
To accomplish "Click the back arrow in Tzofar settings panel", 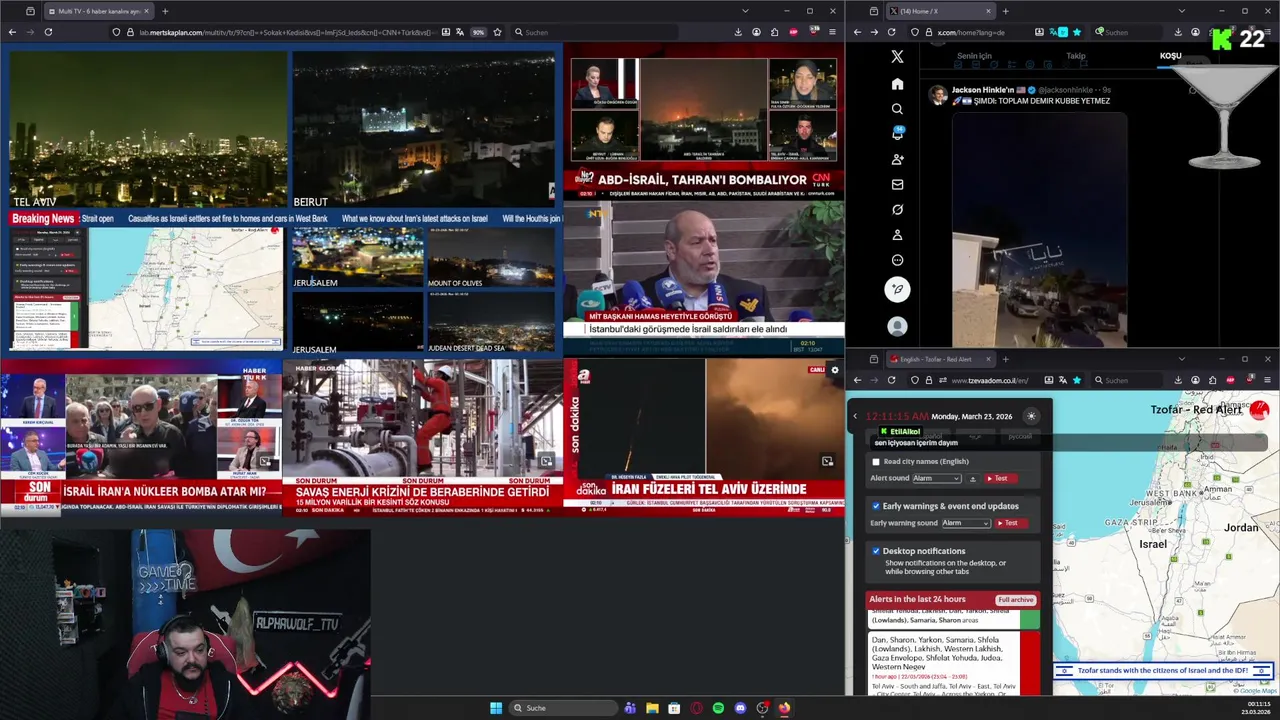I will point(855,416).
